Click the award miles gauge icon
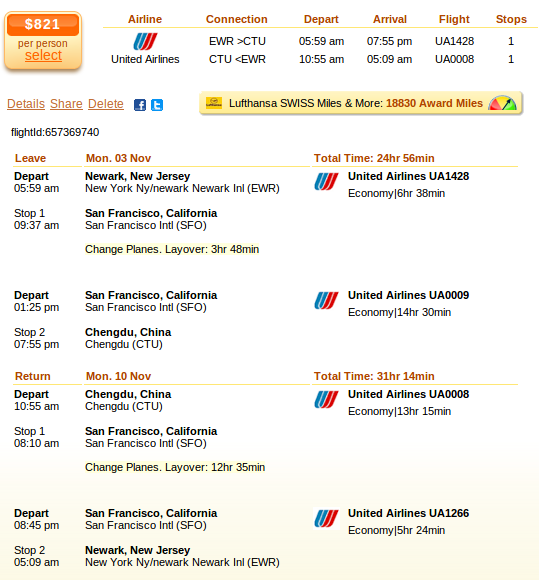Screen dimensions: 539x580 click(502, 103)
